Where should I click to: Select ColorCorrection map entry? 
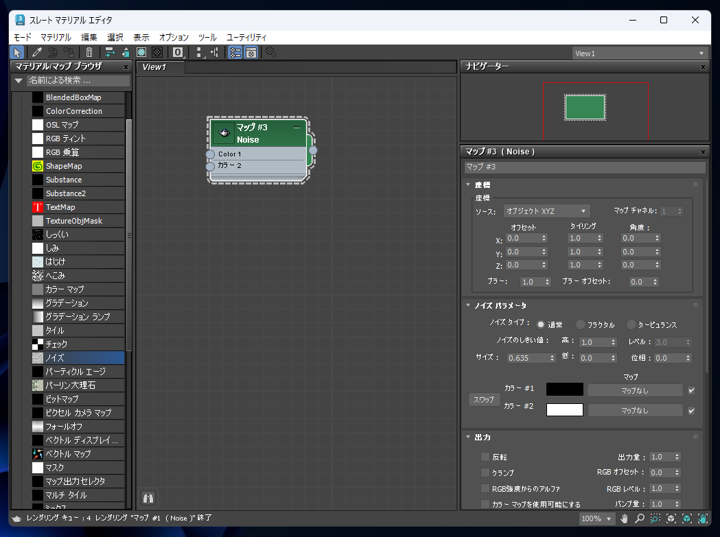click(78, 111)
